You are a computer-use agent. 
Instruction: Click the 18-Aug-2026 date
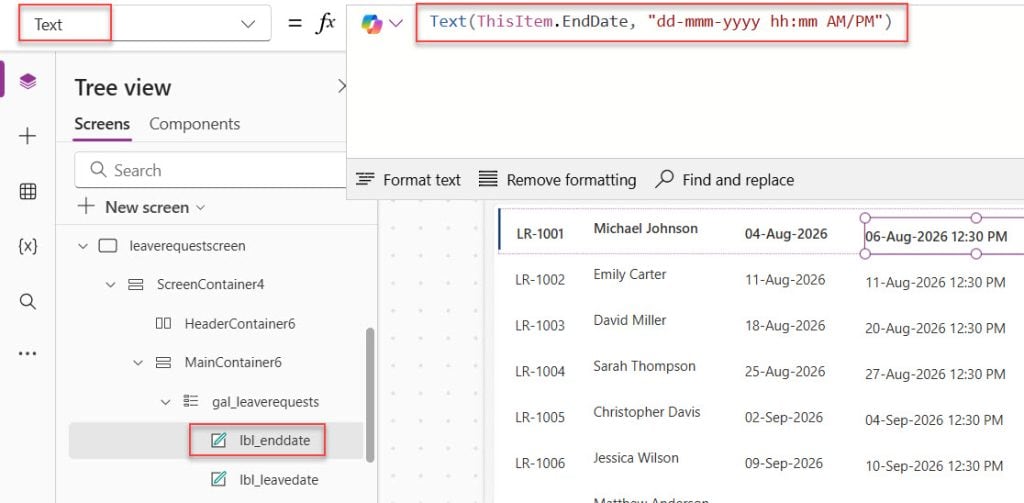[785, 325]
